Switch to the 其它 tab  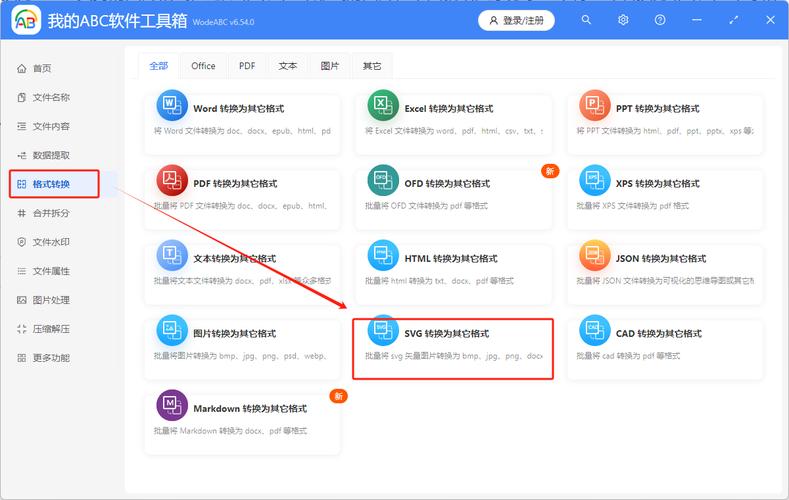pyautogui.click(x=372, y=66)
